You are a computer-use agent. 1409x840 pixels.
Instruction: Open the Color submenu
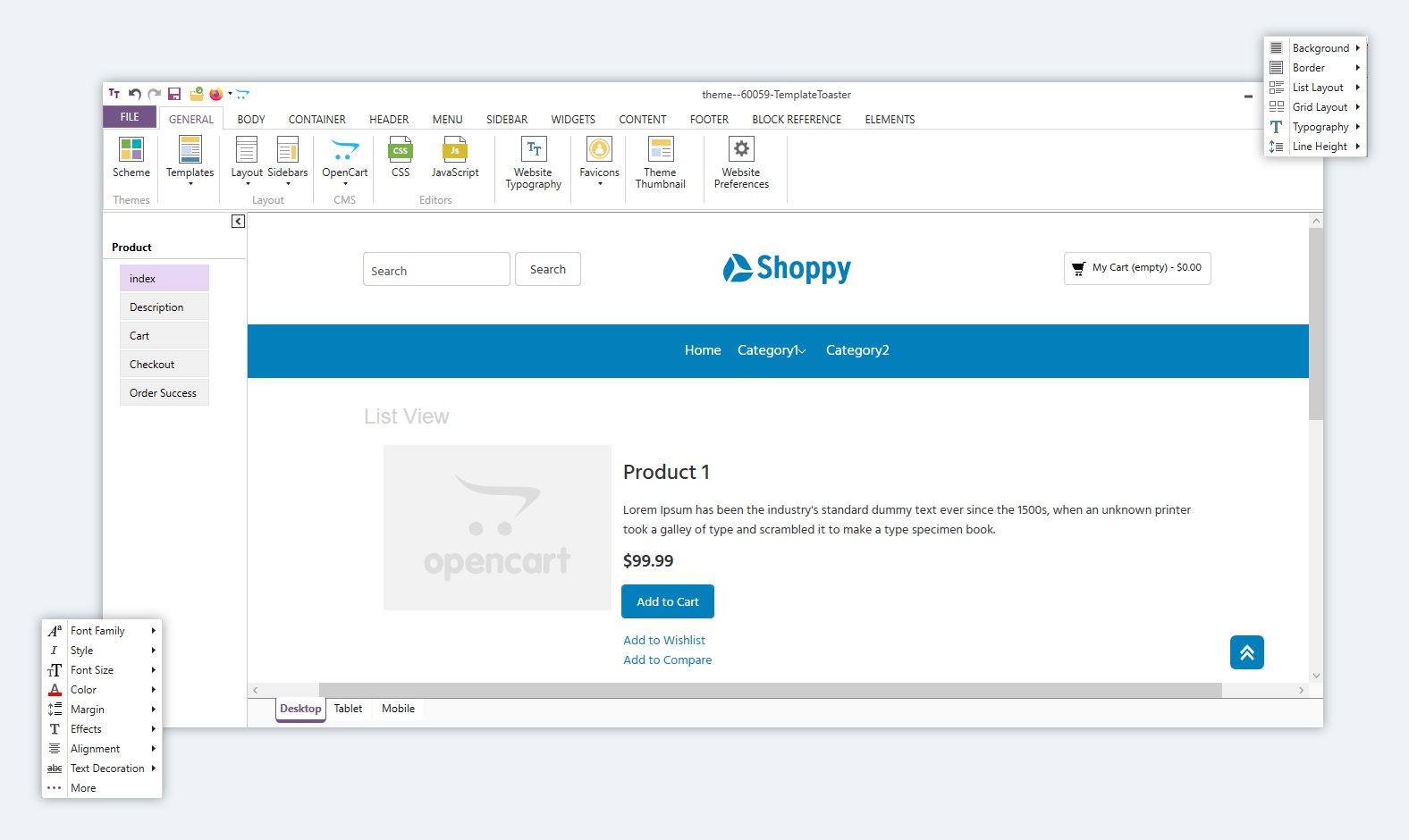click(x=102, y=690)
